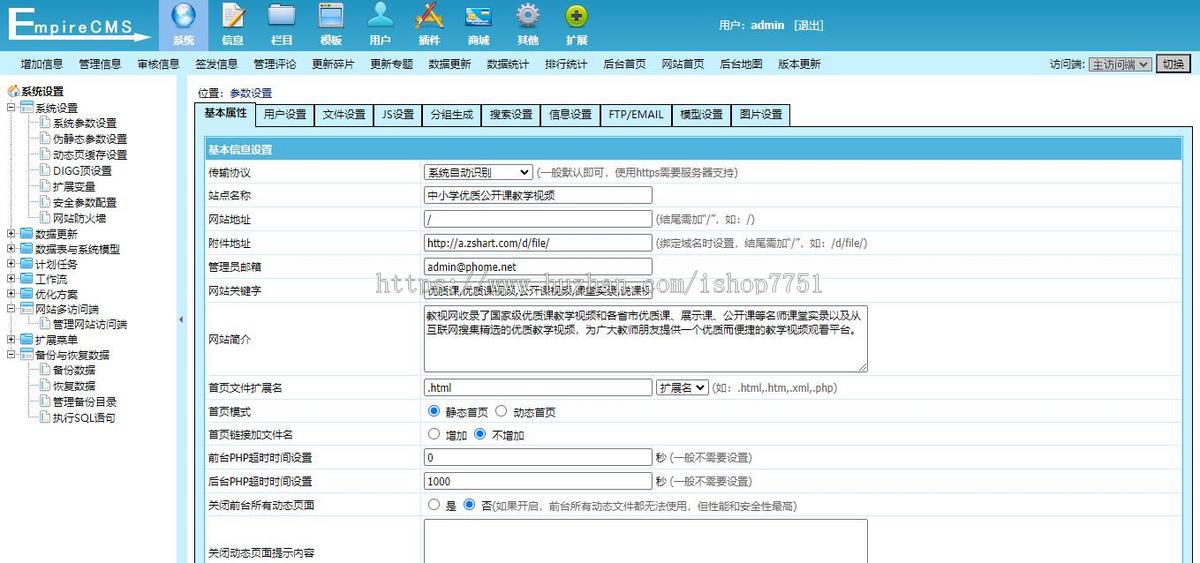Select 否 for 关闭前台所有动态页面
Screen dimensions: 1200x563
pyautogui.click(x=469, y=505)
